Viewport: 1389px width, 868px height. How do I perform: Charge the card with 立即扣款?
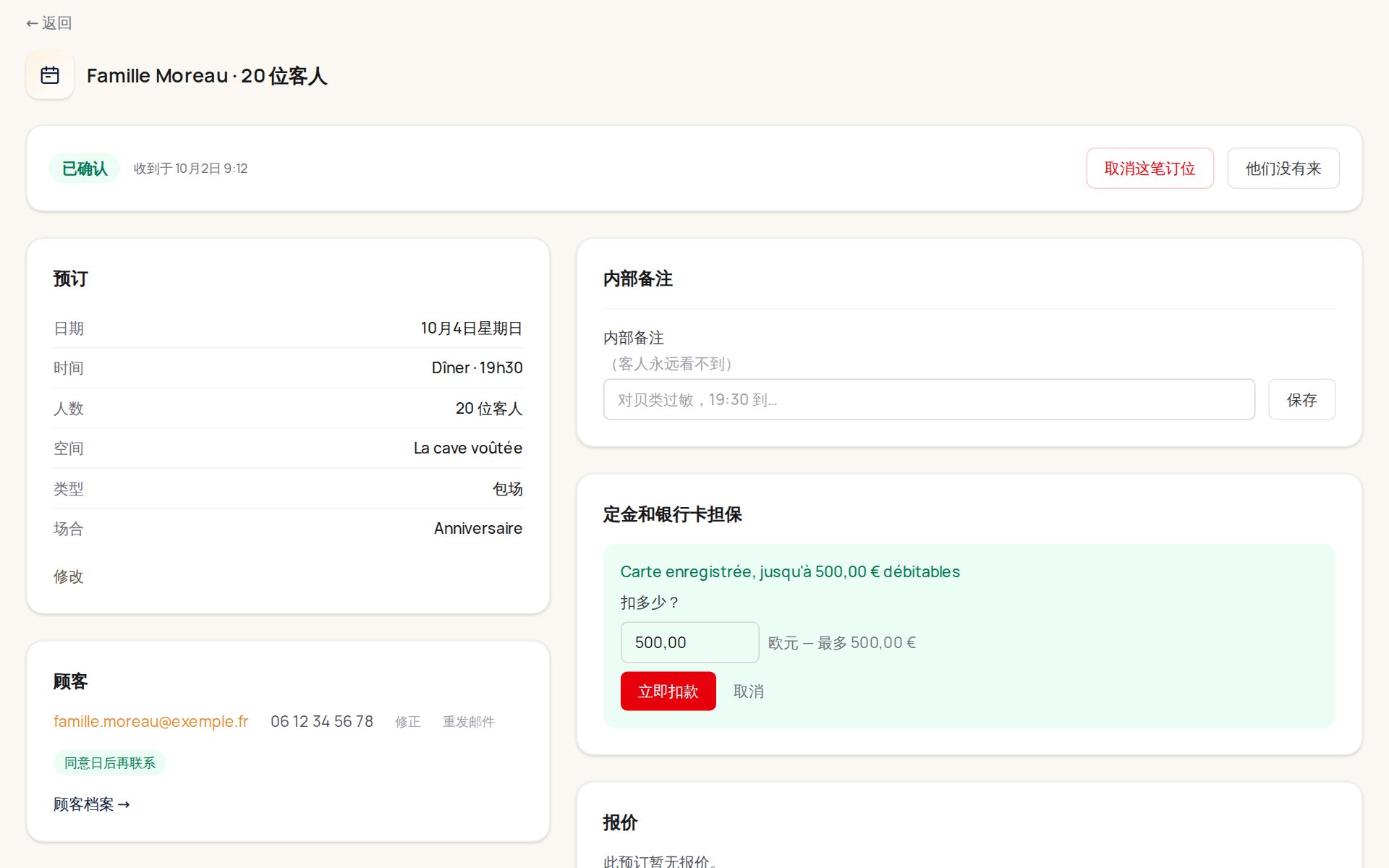pos(668,692)
